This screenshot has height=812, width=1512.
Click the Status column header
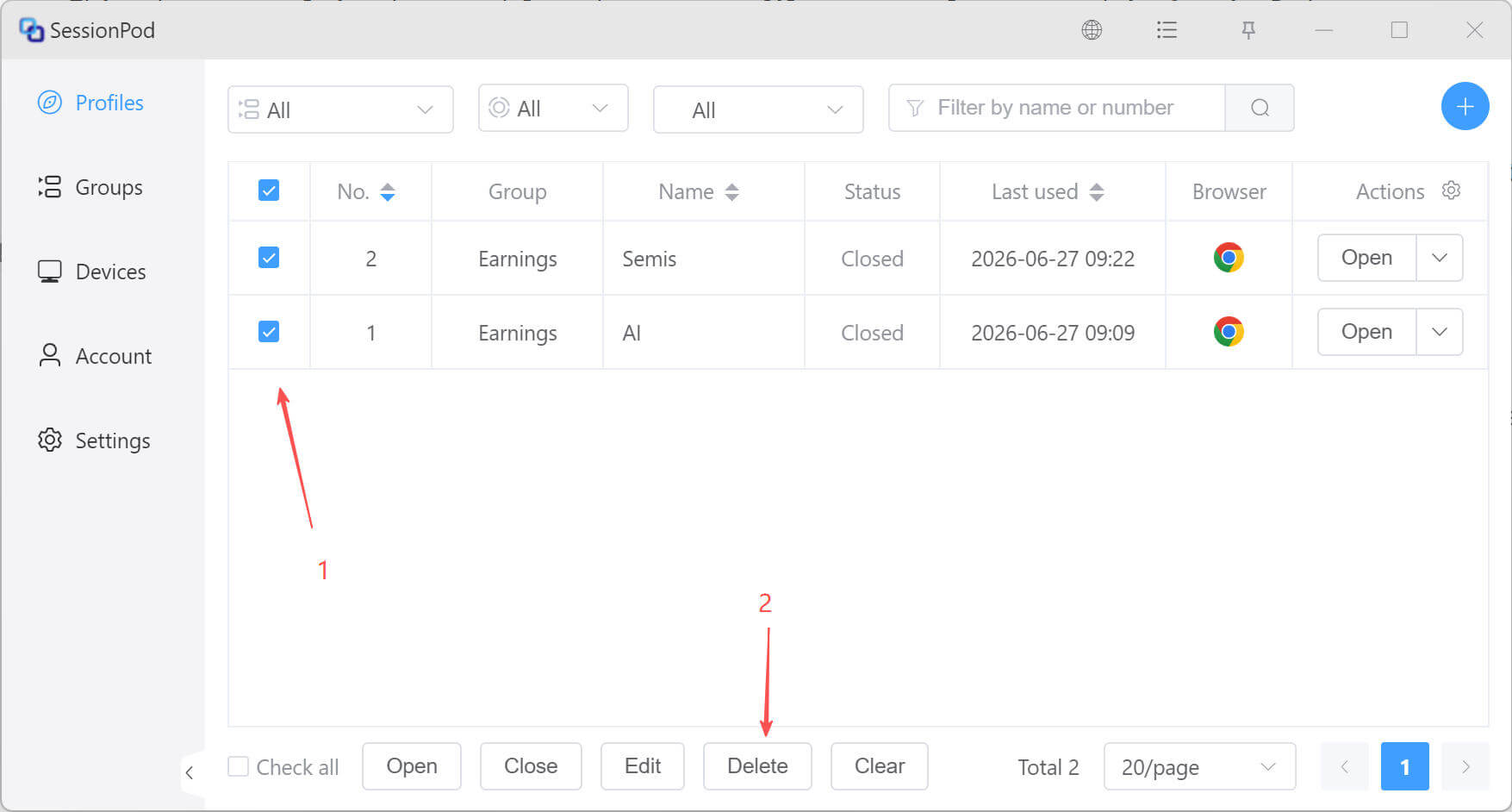click(872, 191)
